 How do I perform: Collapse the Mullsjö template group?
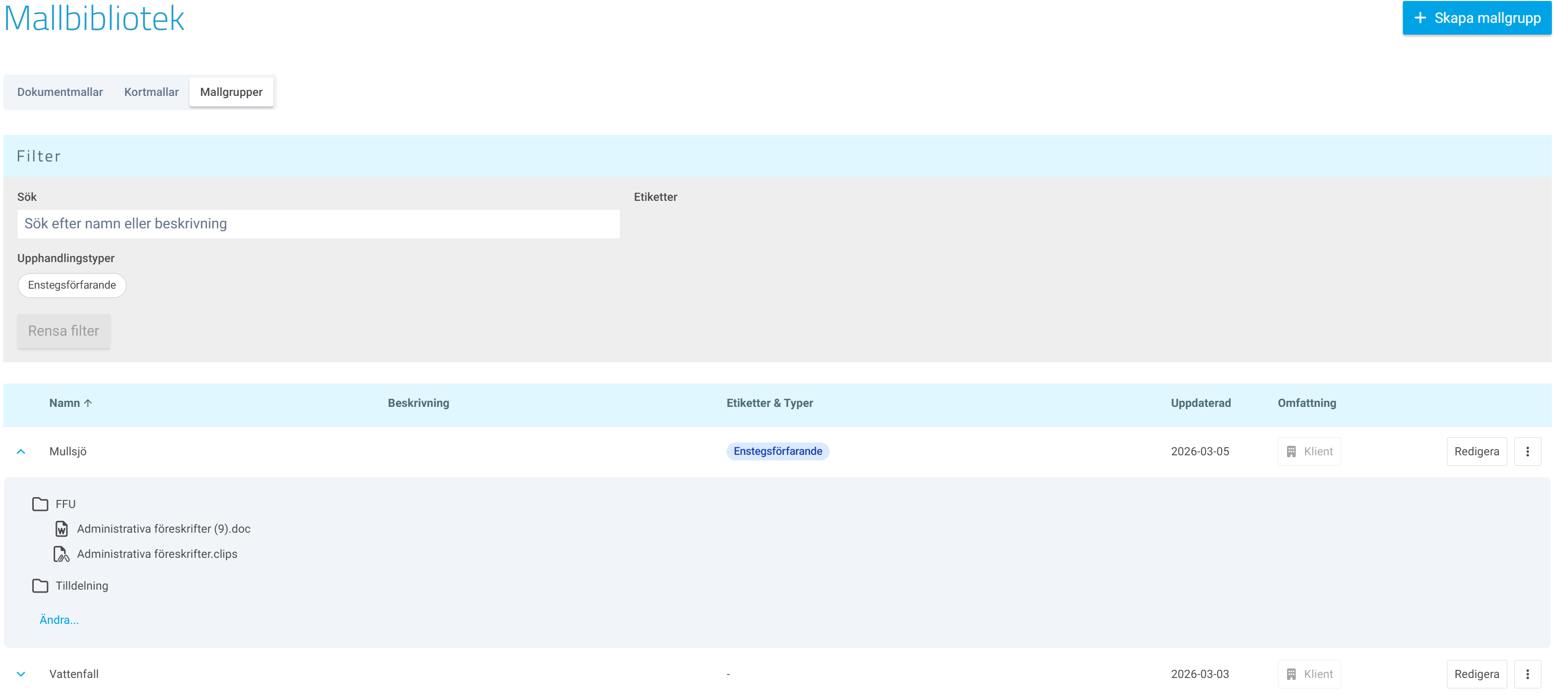pos(21,451)
